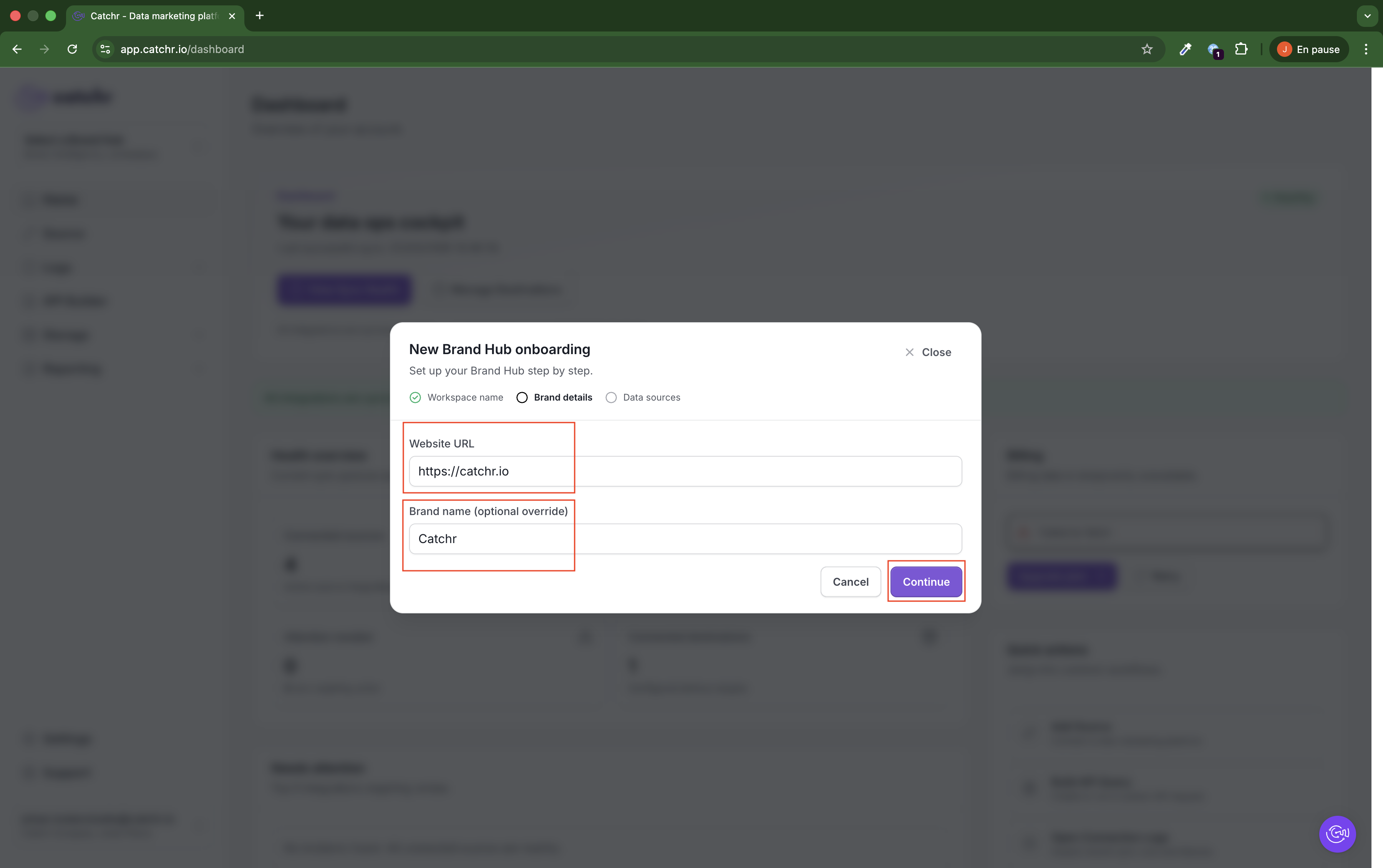Viewport: 1383px width, 868px height.
Task: Open the Catchr chat widget icon
Action: pos(1337,833)
